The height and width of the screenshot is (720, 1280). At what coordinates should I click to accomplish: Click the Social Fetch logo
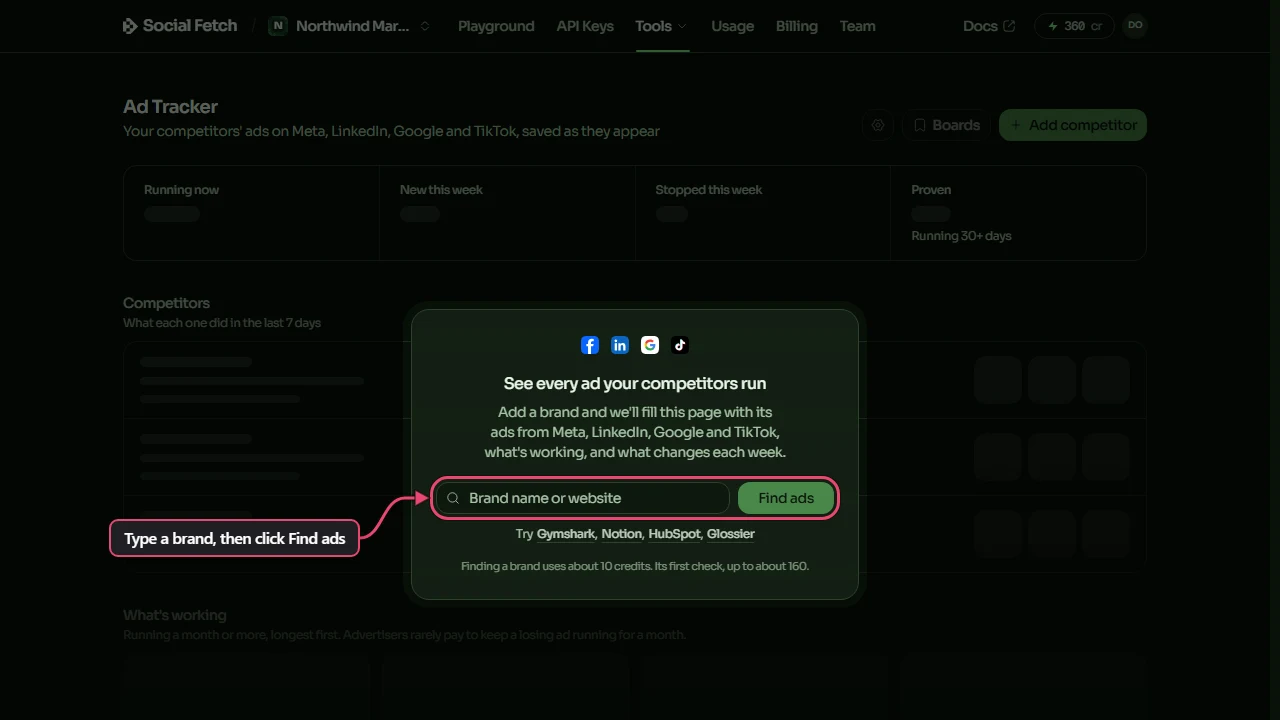click(180, 26)
